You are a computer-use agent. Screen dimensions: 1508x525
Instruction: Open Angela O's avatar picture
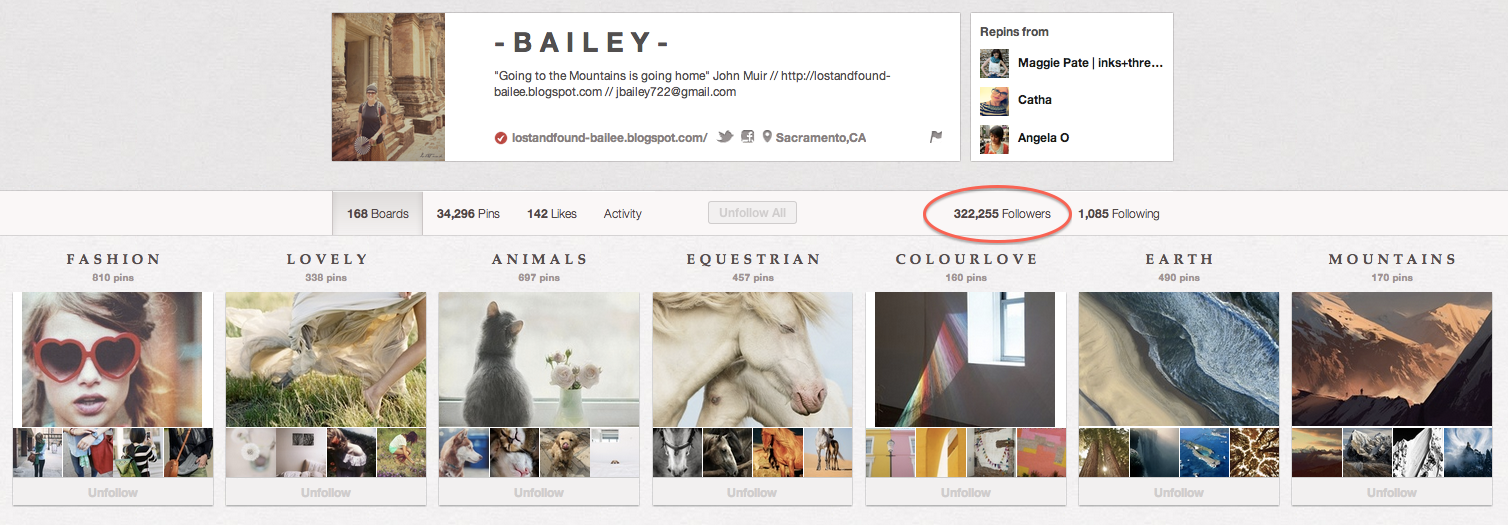994,138
